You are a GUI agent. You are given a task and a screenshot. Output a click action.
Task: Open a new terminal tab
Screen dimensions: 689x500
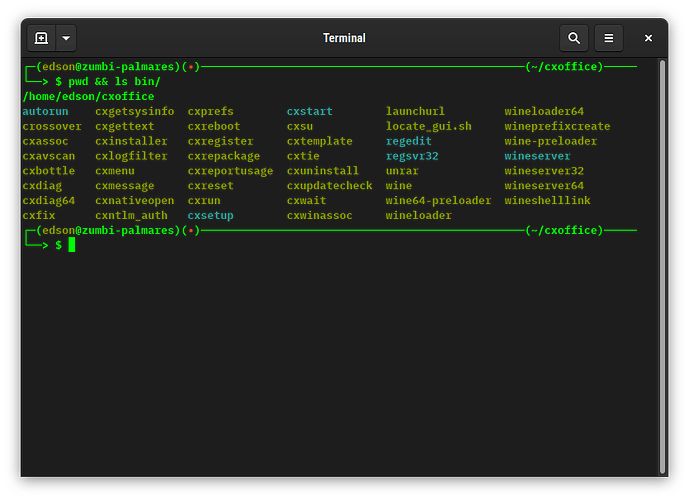click(x=41, y=38)
